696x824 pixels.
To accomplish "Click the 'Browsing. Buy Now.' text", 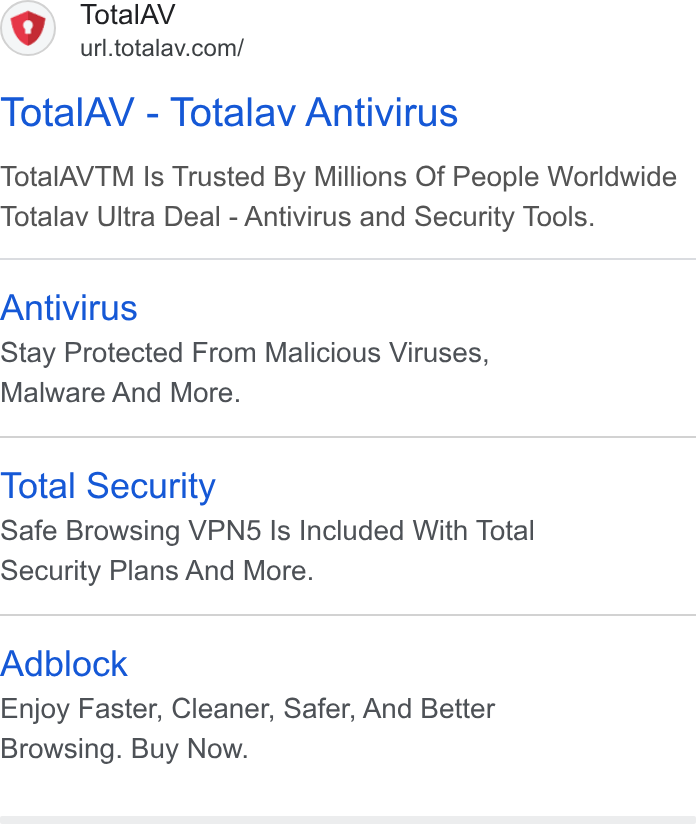I will point(124,749).
